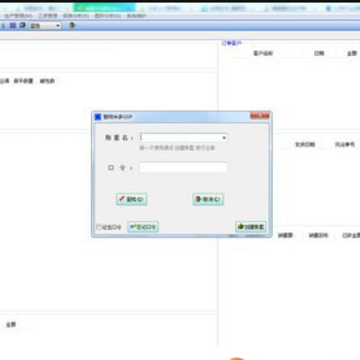Viewport: 360px width, 360px height.
Task: Click the window icon beside the color dropdown
Action: [22, 25]
